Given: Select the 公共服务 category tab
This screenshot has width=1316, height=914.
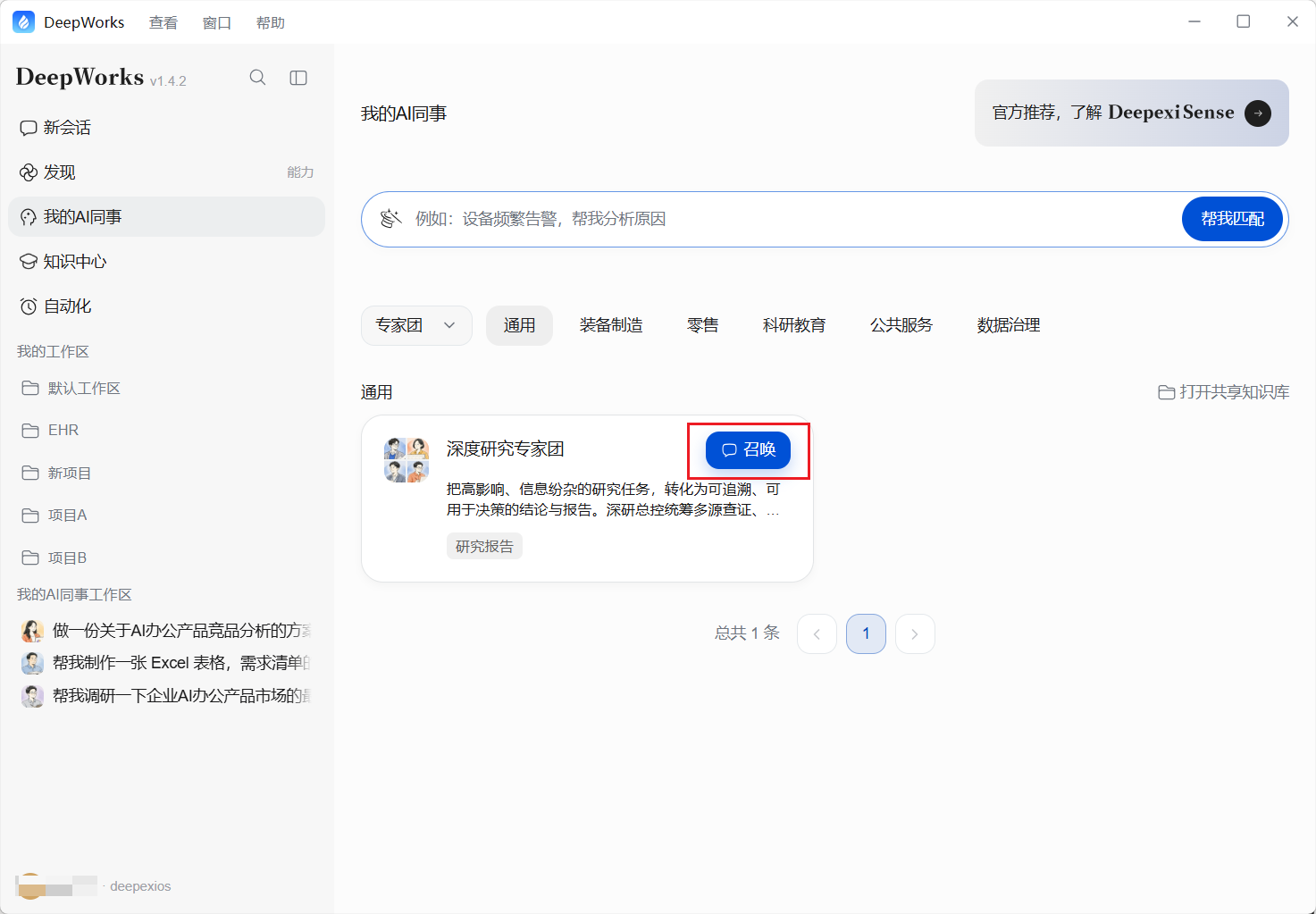Looking at the screenshot, I should point(901,325).
